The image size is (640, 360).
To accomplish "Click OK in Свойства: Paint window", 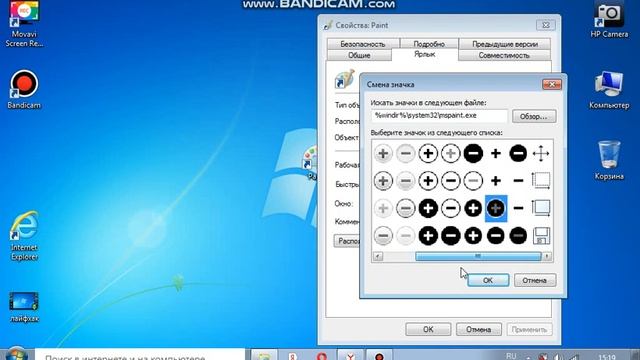I will tap(428, 329).
